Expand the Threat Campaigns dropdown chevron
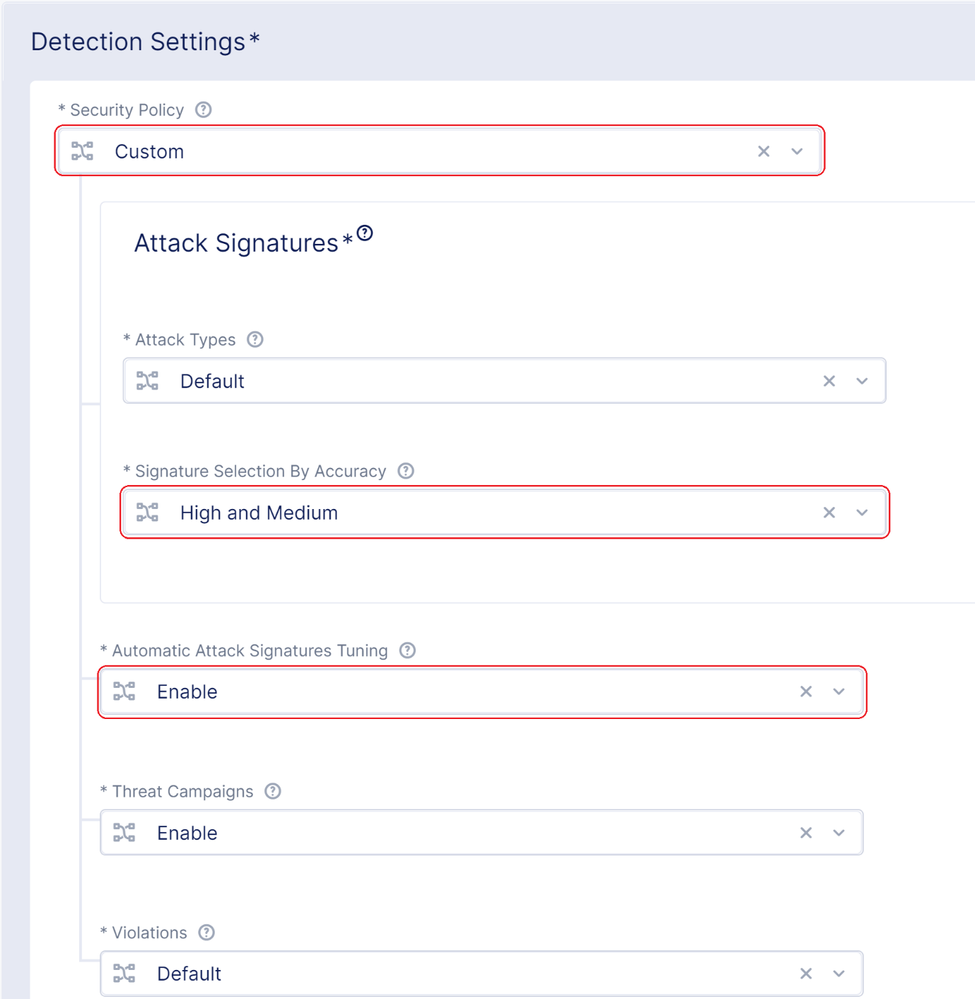The width and height of the screenshot is (975, 999). point(839,833)
